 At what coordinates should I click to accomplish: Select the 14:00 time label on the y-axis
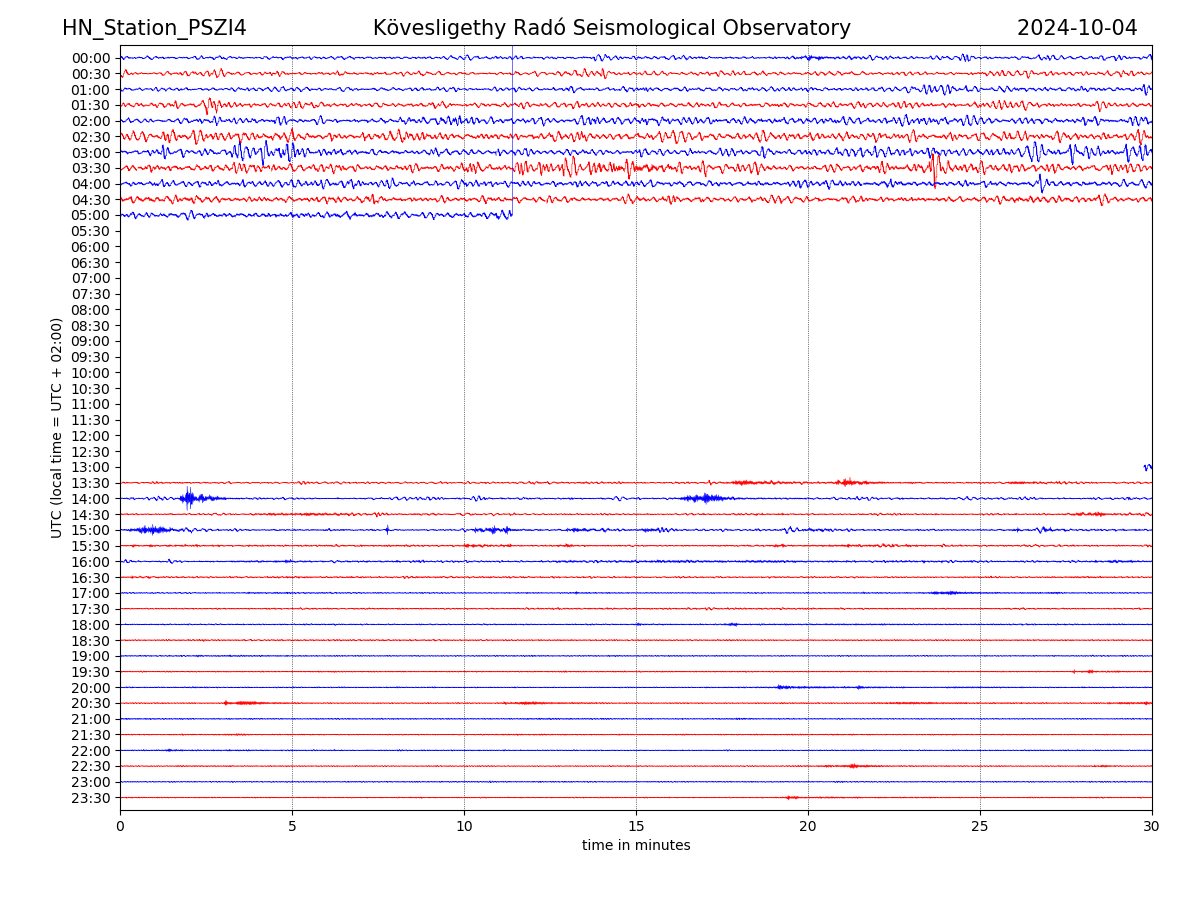click(x=90, y=499)
